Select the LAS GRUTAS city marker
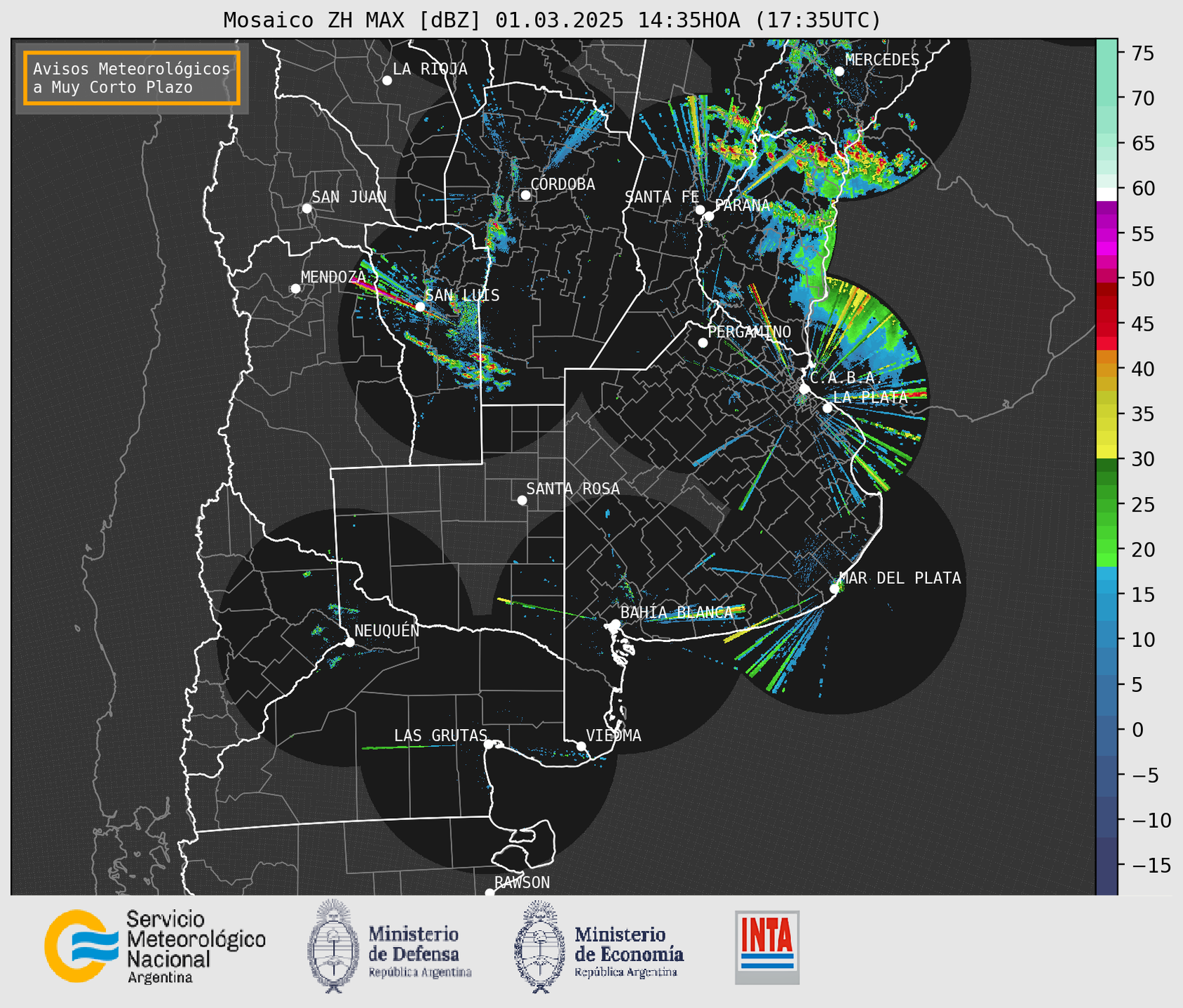Image resolution: width=1183 pixels, height=1008 pixels. tap(489, 744)
